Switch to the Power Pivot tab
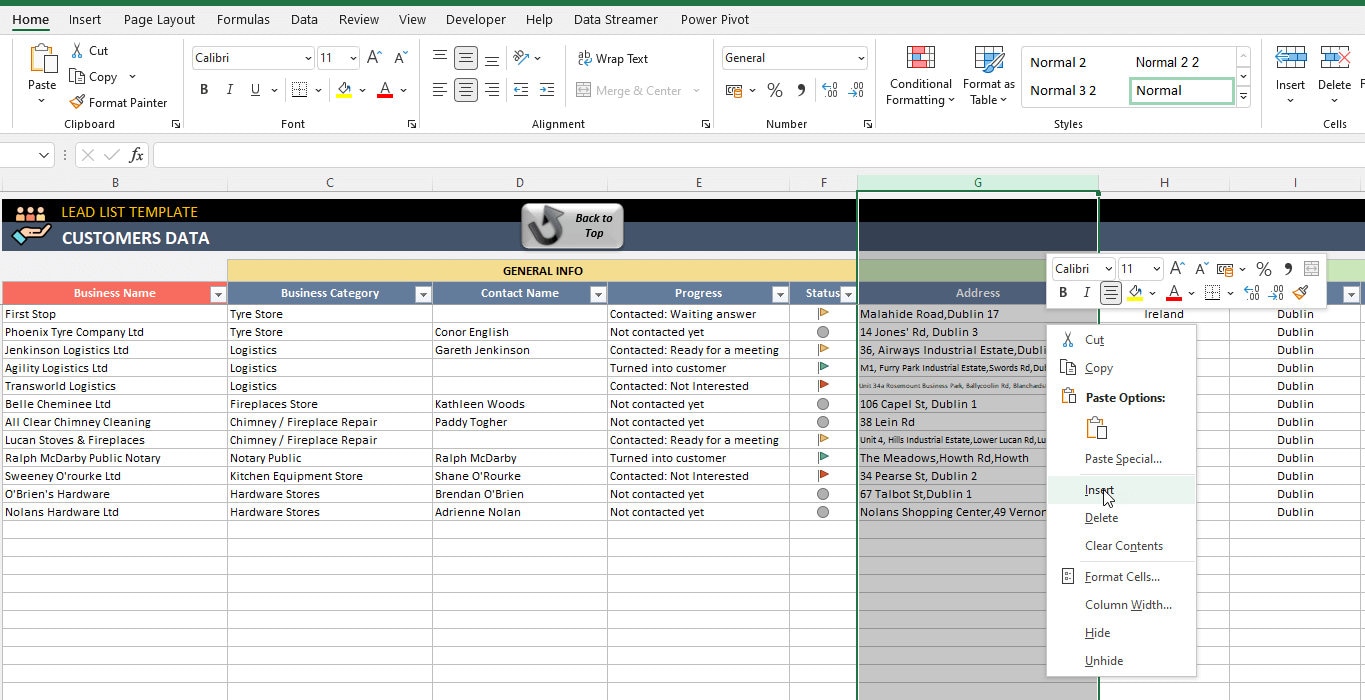 coord(714,19)
